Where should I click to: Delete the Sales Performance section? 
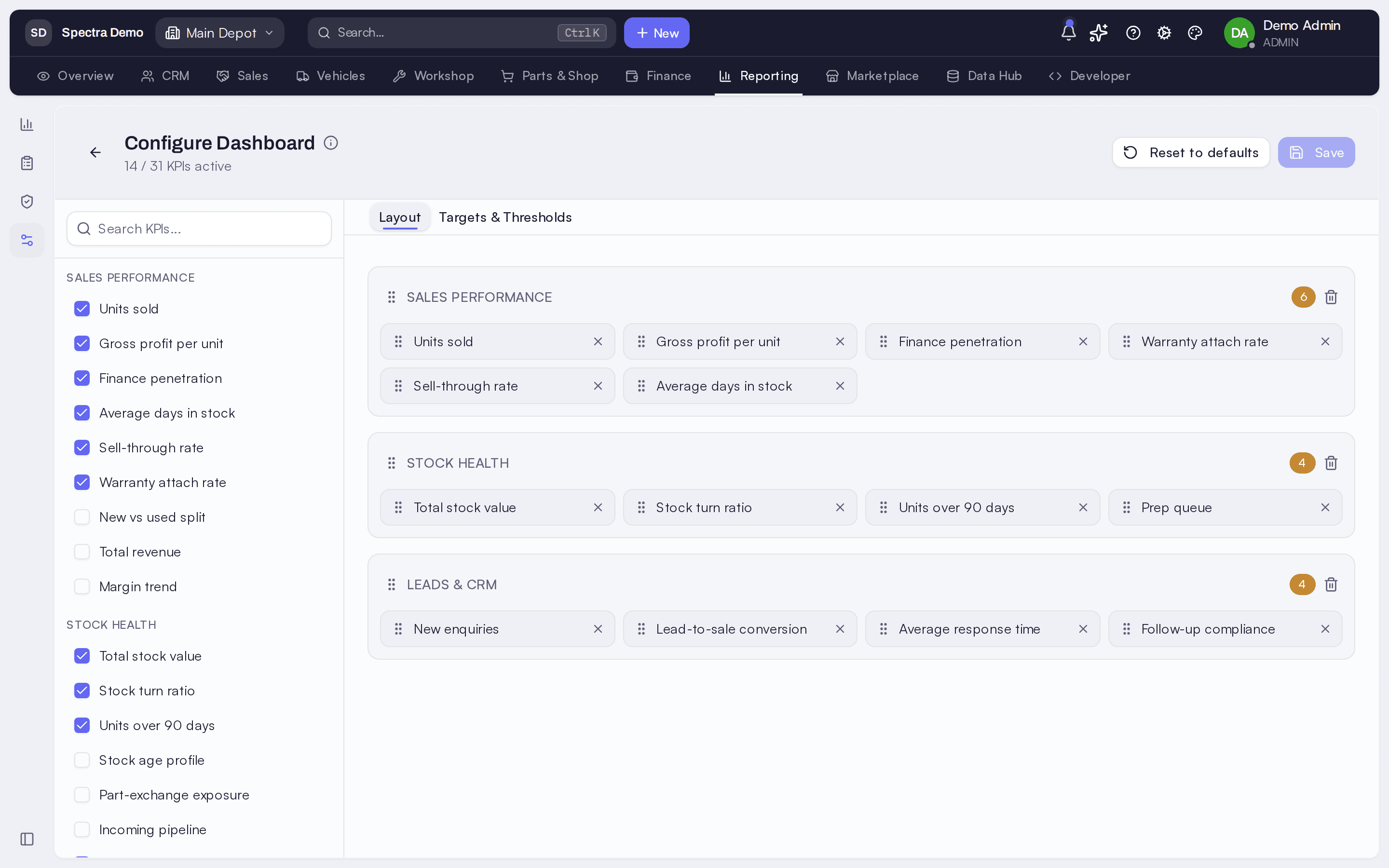click(x=1331, y=297)
